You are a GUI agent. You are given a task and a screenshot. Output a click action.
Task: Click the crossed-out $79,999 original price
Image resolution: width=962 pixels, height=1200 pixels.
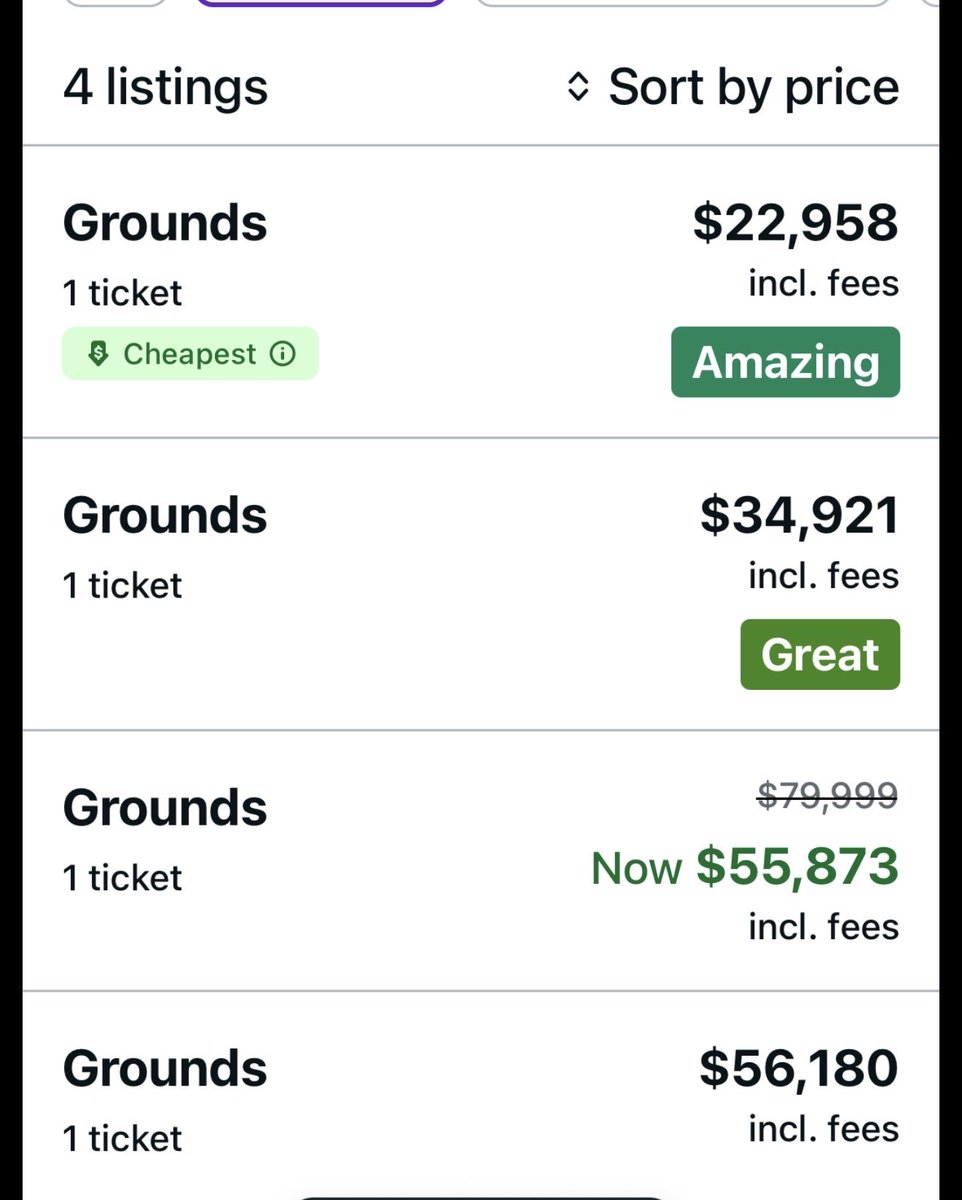coord(827,796)
